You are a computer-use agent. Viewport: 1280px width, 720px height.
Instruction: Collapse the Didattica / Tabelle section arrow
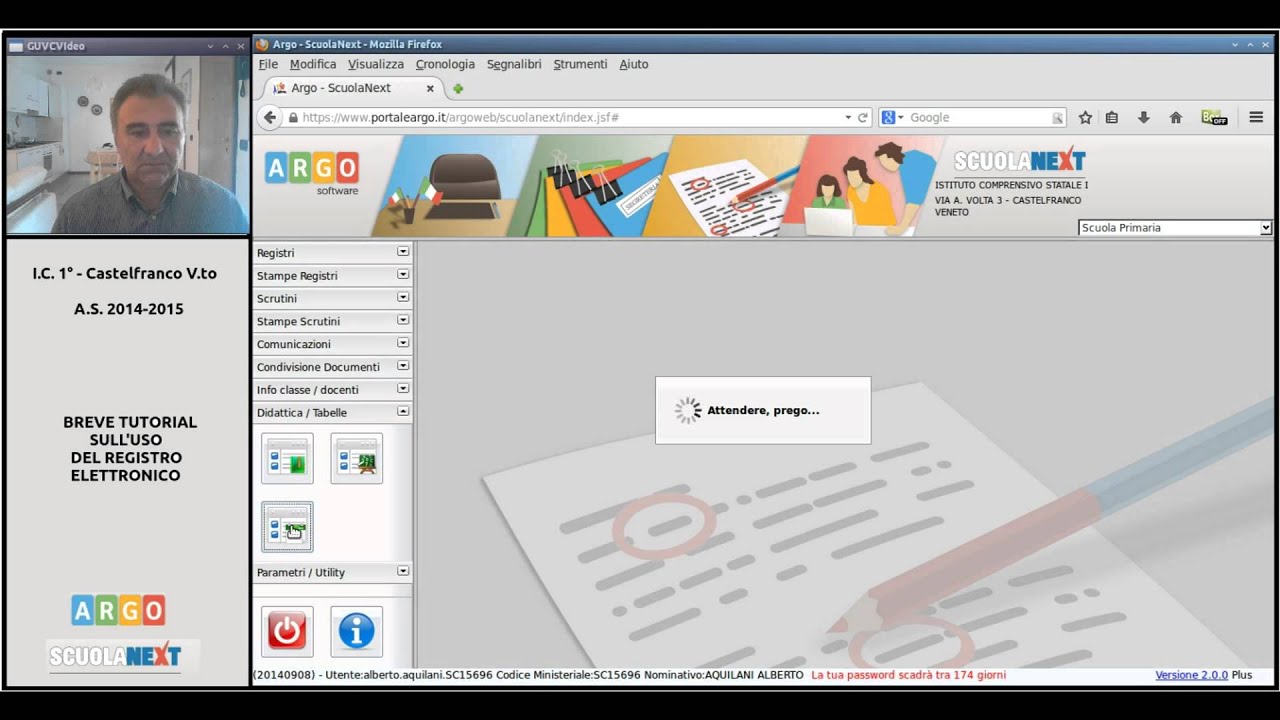(x=403, y=412)
